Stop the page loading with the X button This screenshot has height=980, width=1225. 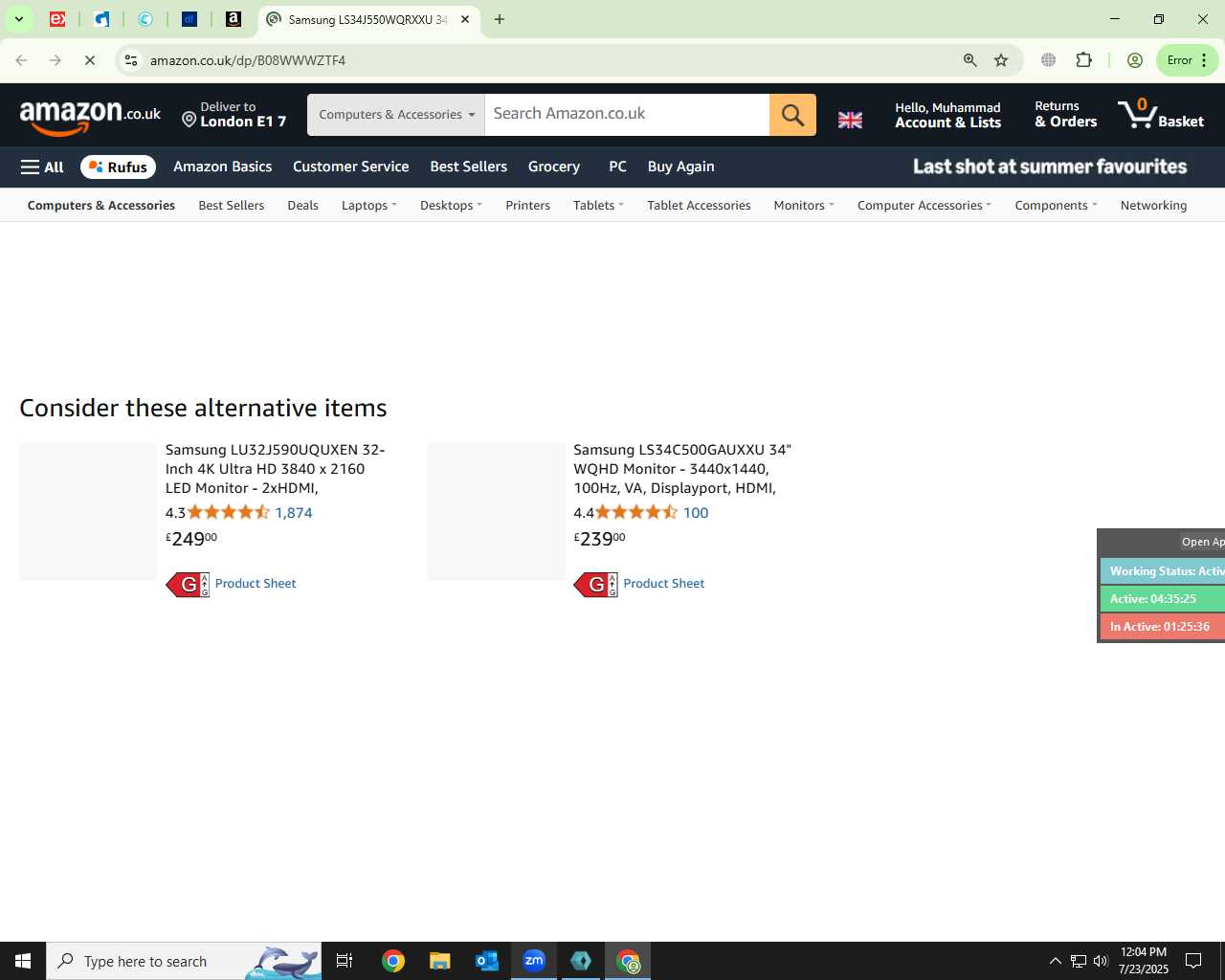(x=89, y=60)
